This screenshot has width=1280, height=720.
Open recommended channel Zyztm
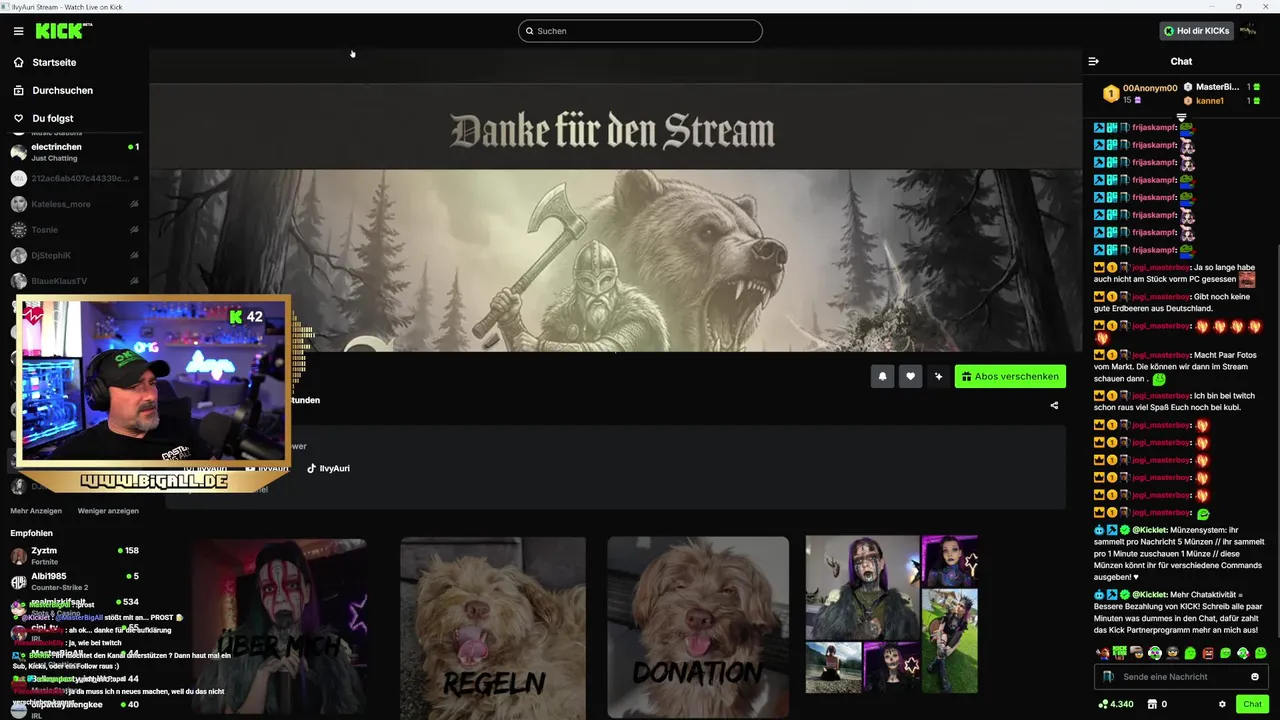tap(74, 555)
